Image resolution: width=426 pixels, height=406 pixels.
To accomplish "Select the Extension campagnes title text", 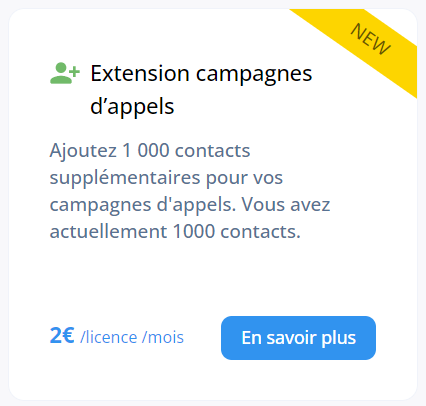I will (201, 73).
